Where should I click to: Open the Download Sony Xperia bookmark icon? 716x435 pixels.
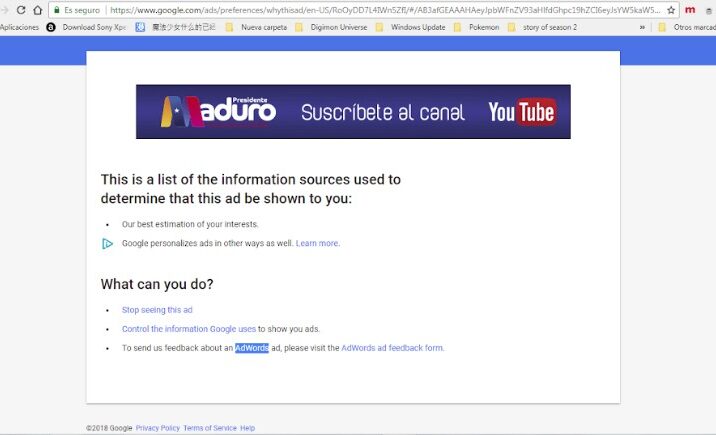coord(51,27)
